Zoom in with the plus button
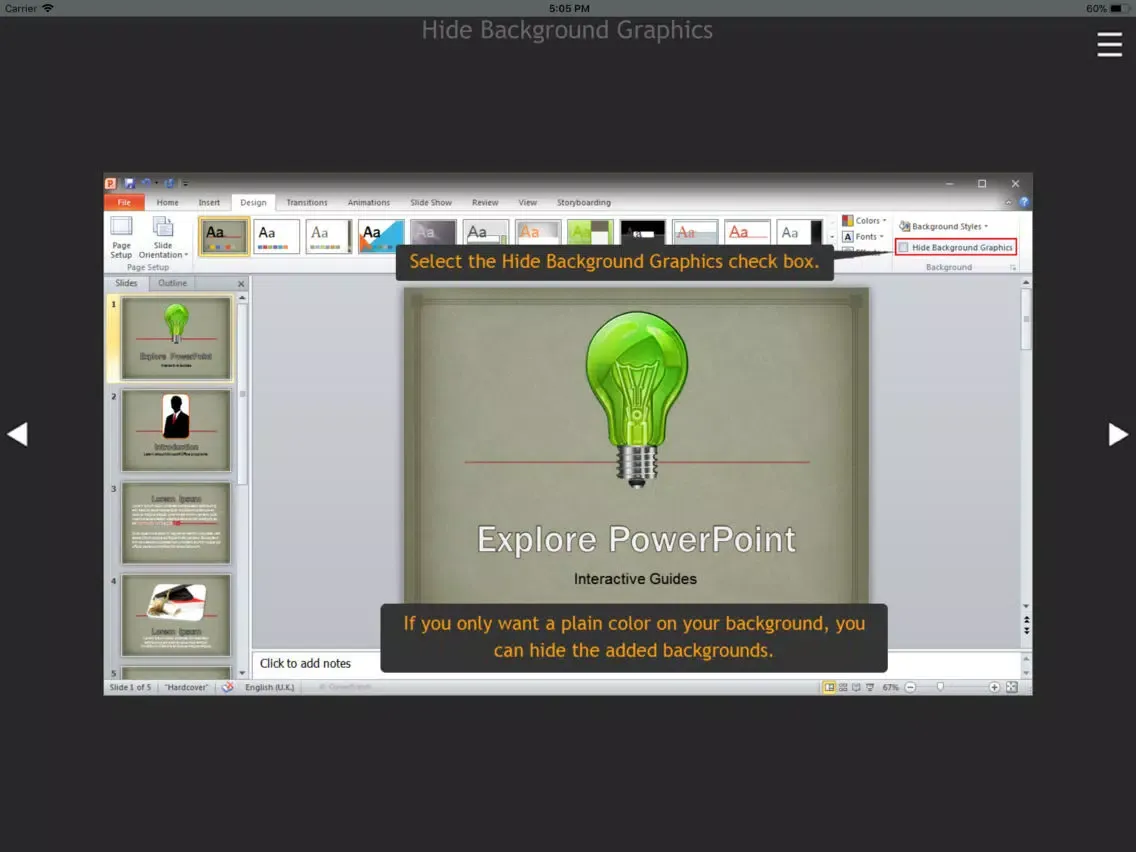 [994, 687]
